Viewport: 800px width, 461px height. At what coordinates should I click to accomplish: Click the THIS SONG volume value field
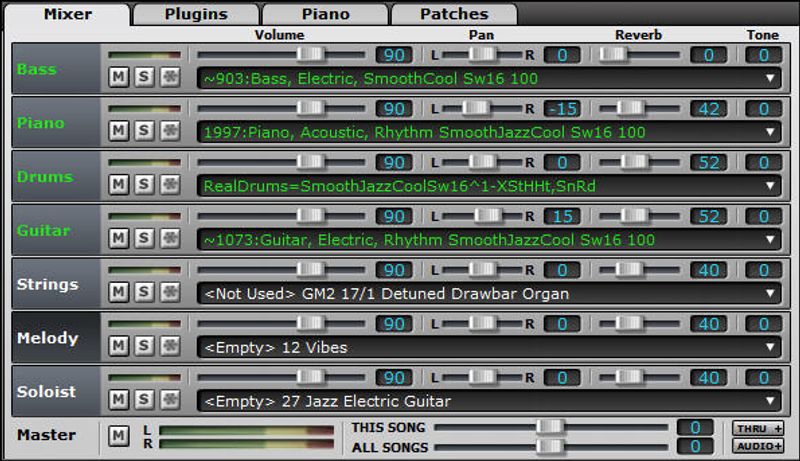pyautogui.click(x=695, y=427)
